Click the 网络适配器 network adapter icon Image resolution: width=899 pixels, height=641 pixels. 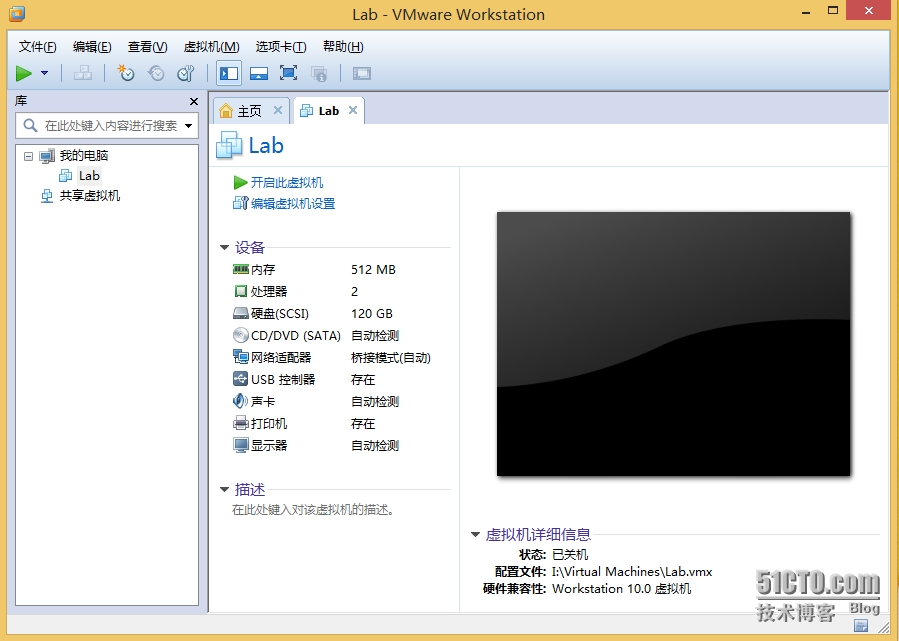(241, 357)
